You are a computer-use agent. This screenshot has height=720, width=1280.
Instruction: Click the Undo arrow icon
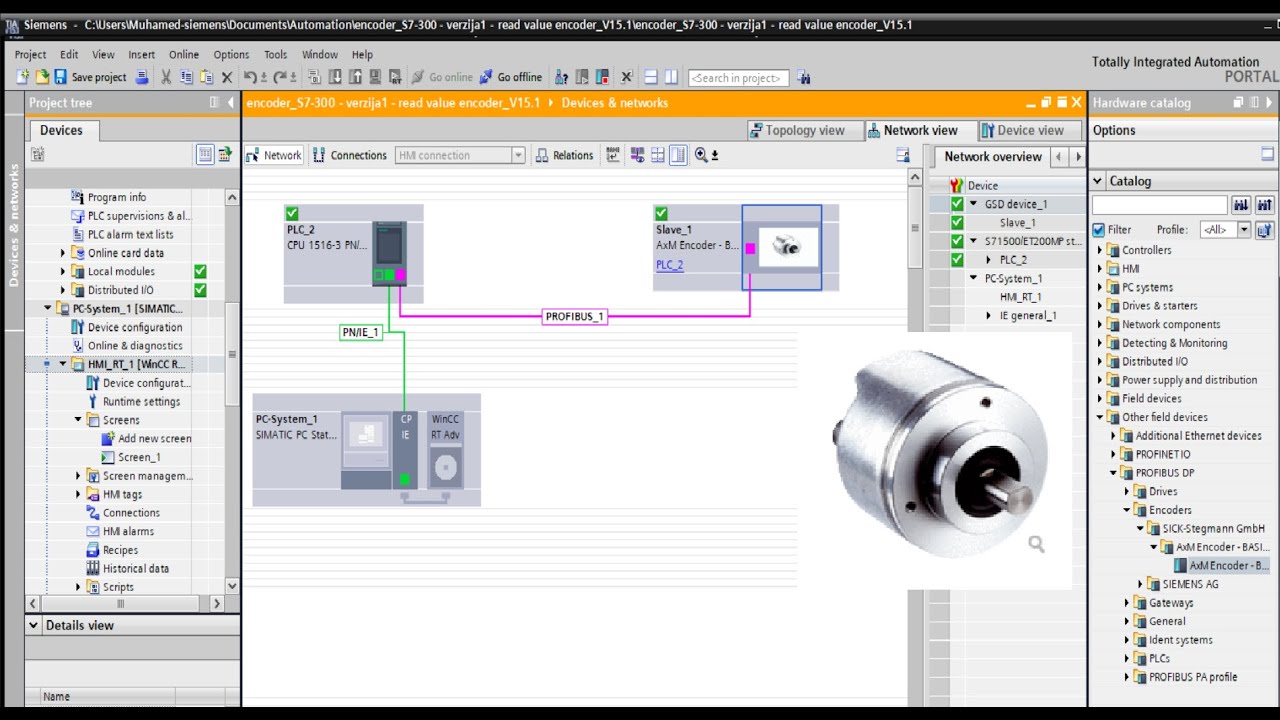[250, 77]
